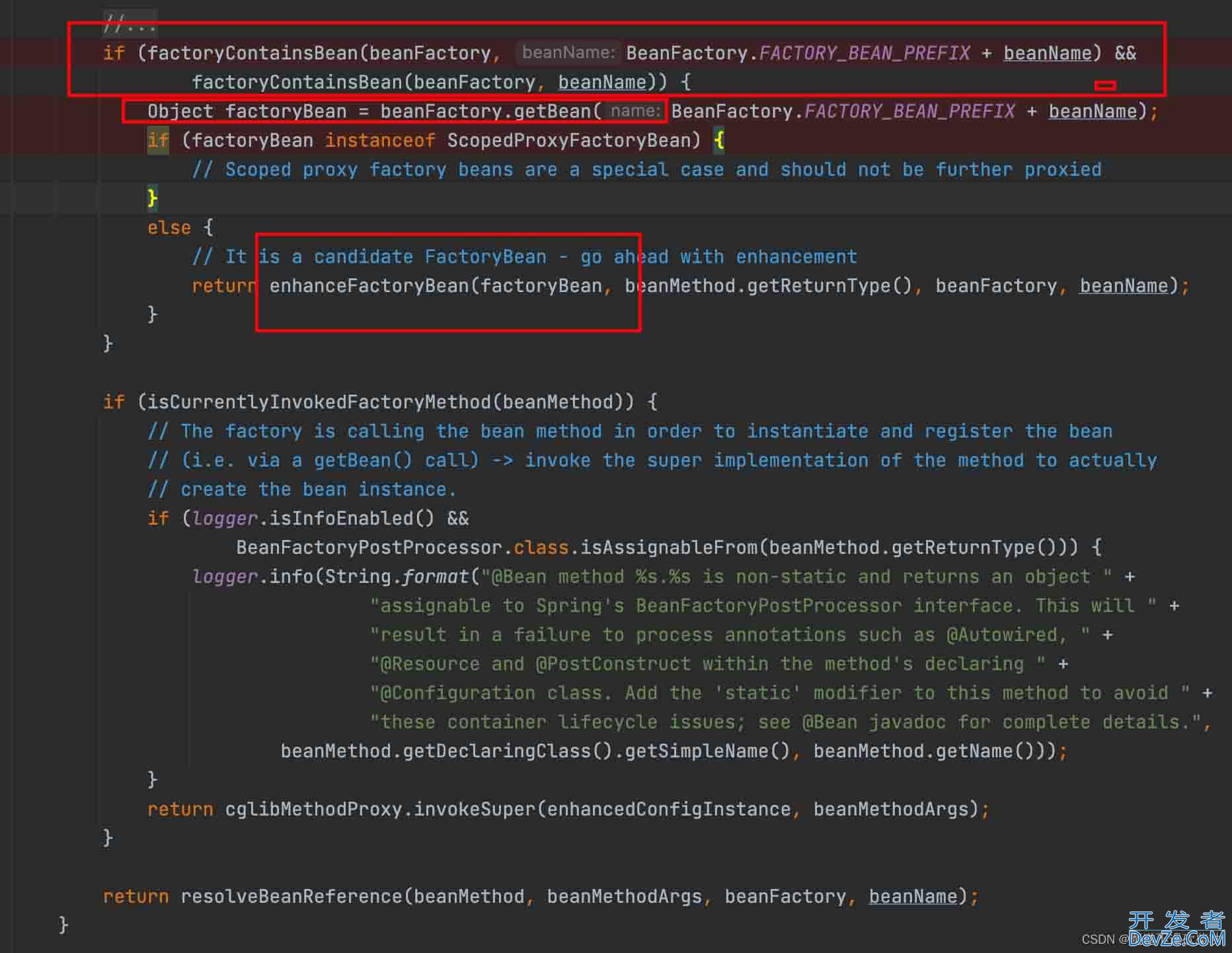The height and width of the screenshot is (953, 1232).
Task: Click the resolveBeanReference method call
Action: click(x=291, y=896)
